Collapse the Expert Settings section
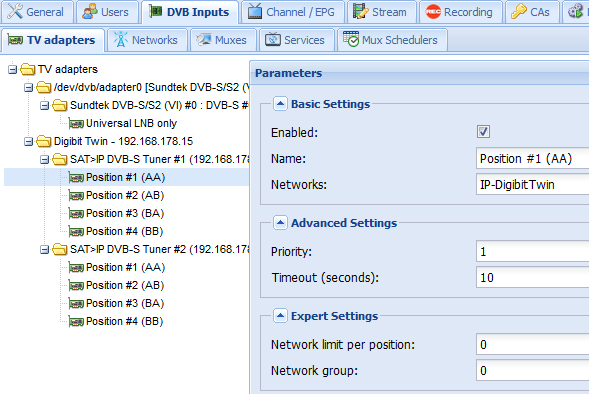 click(280, 316)
